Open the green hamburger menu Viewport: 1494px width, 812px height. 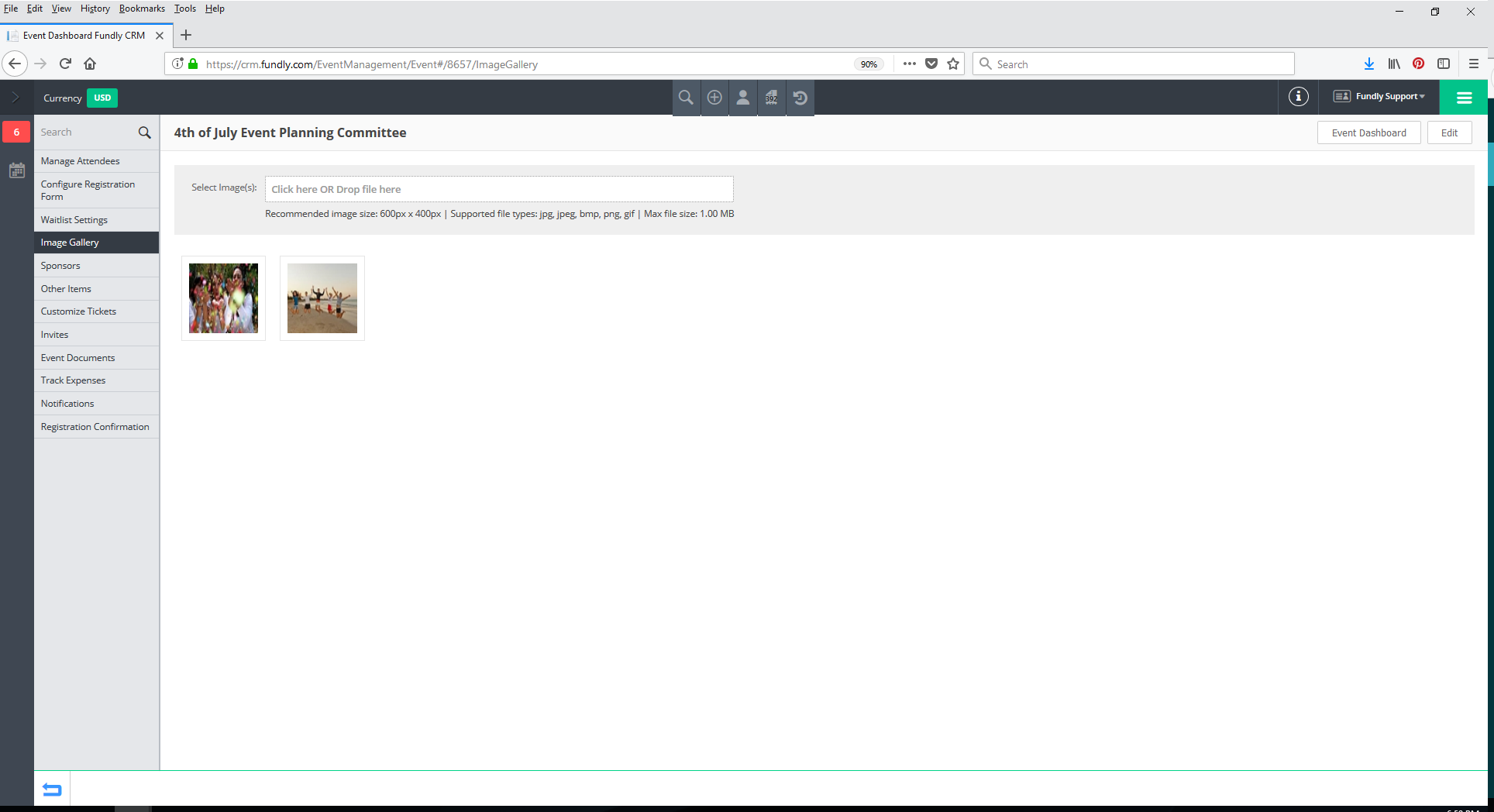tap(1464, 98)
